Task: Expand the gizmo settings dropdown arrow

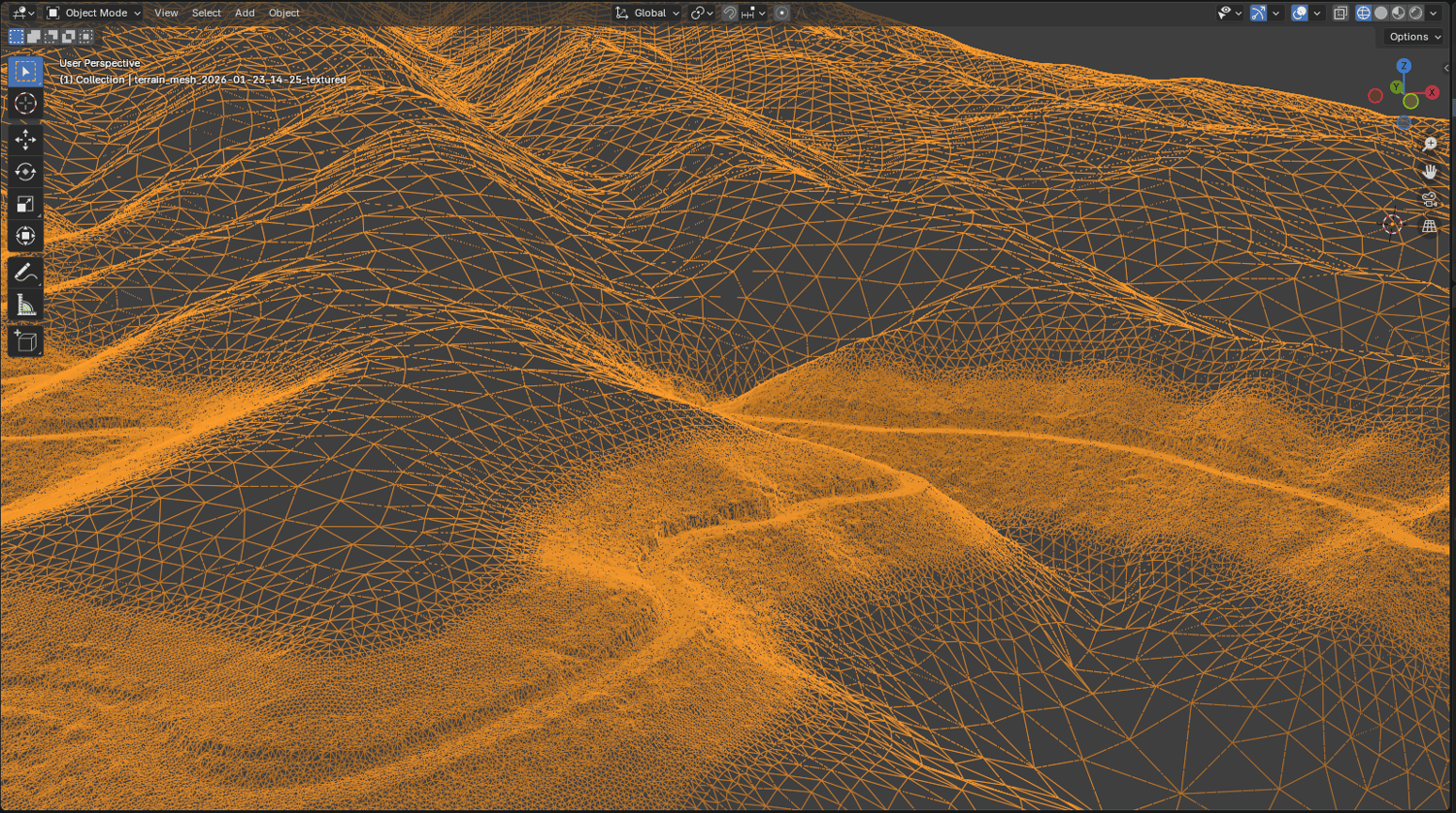Action: coord(1275,13)
